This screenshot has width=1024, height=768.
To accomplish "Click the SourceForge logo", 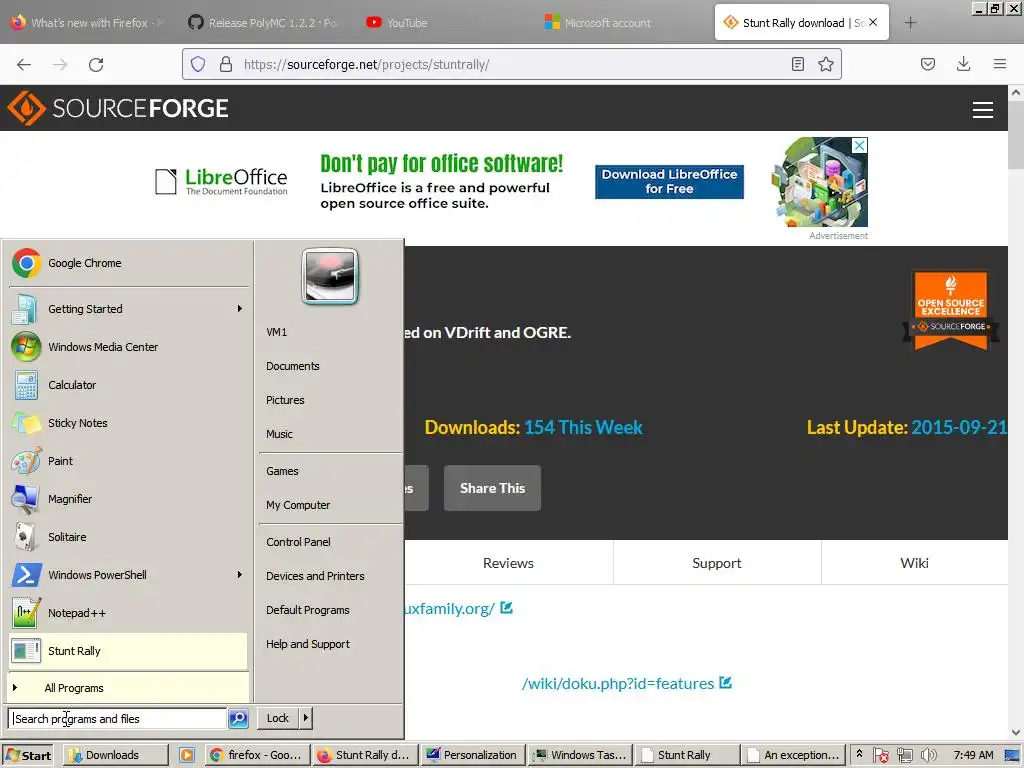I will (118, 108).
